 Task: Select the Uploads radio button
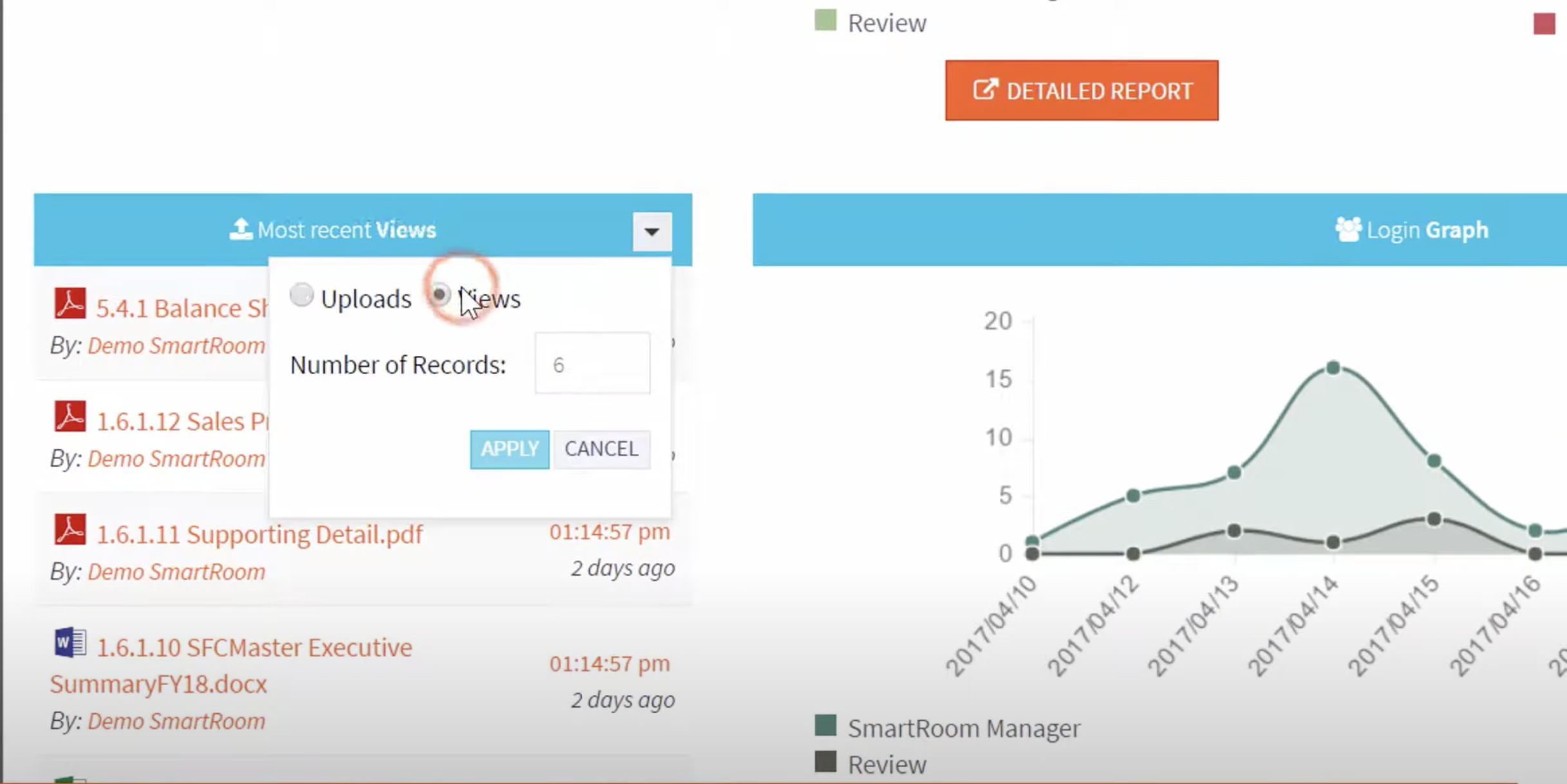point(301,295)
